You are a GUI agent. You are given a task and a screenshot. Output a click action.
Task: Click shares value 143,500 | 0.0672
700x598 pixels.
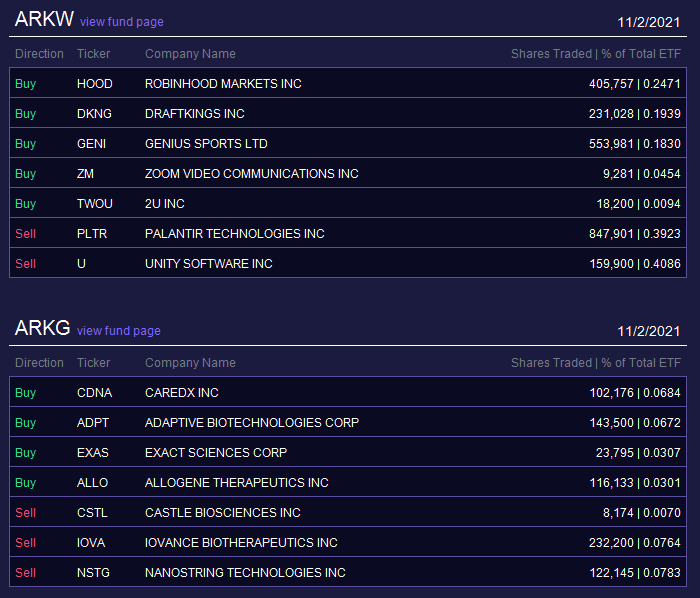click(x=635, y=423)
